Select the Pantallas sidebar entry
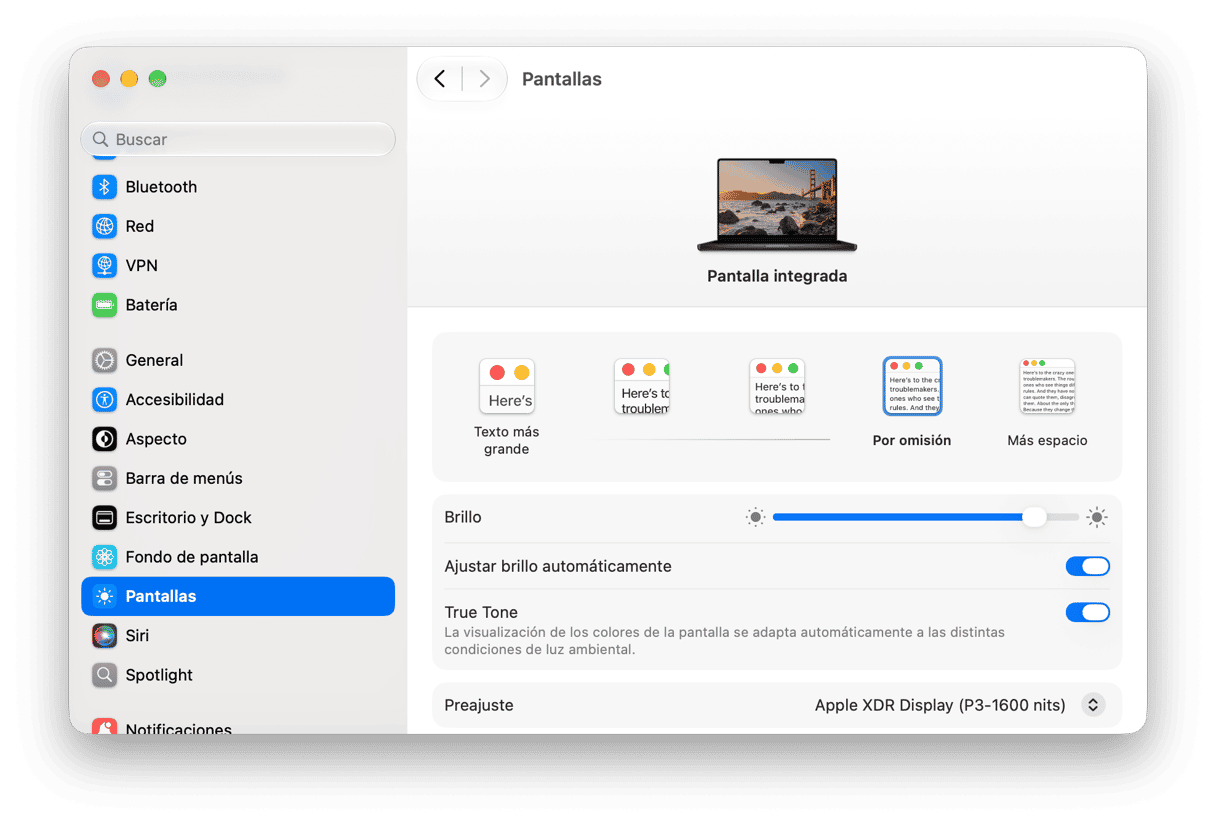Image resolution: width=1216 pixels, height=825 pixels. (238, 596)
